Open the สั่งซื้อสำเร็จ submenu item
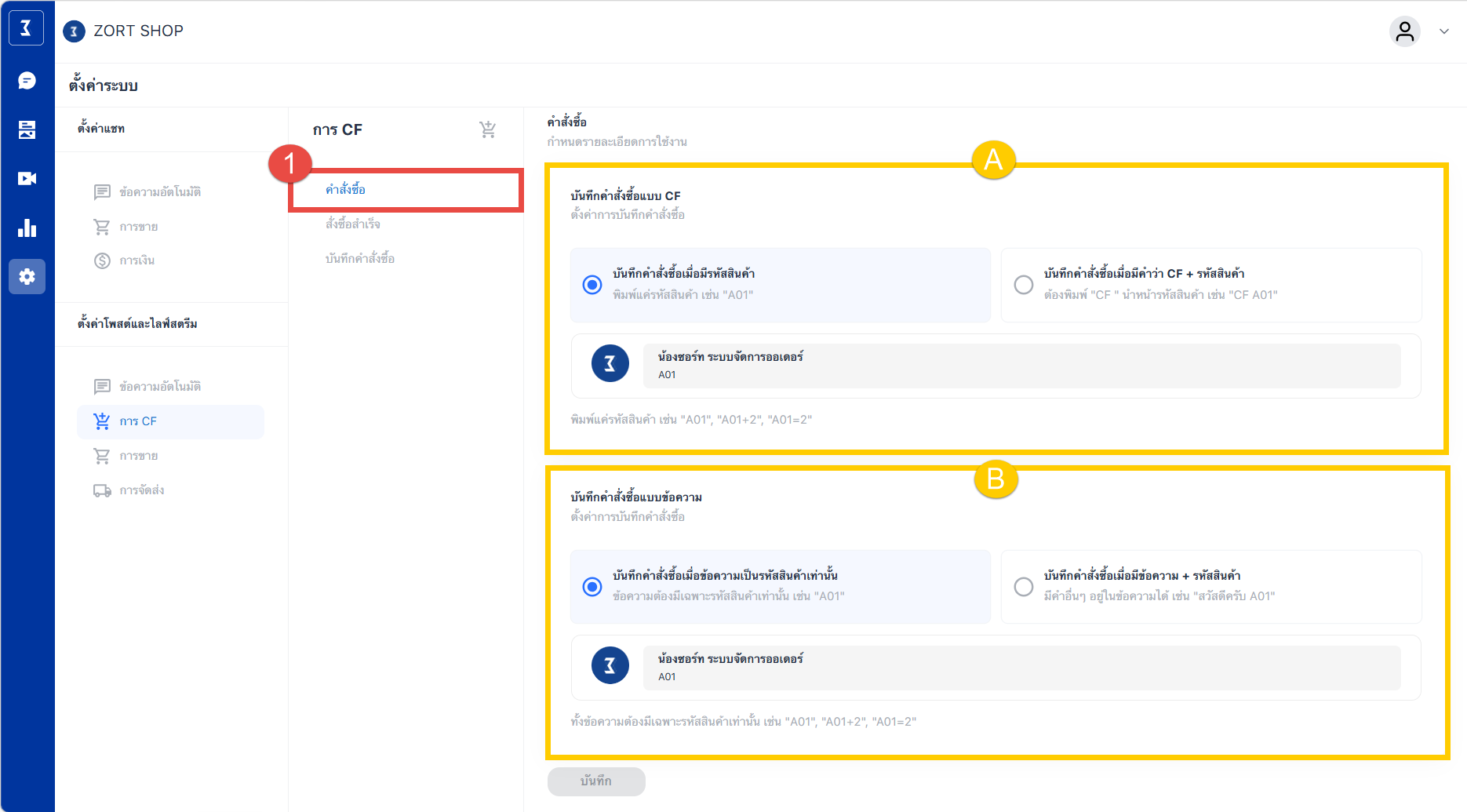This screenshot has width=1467, height=812. [x=353, y=224]
